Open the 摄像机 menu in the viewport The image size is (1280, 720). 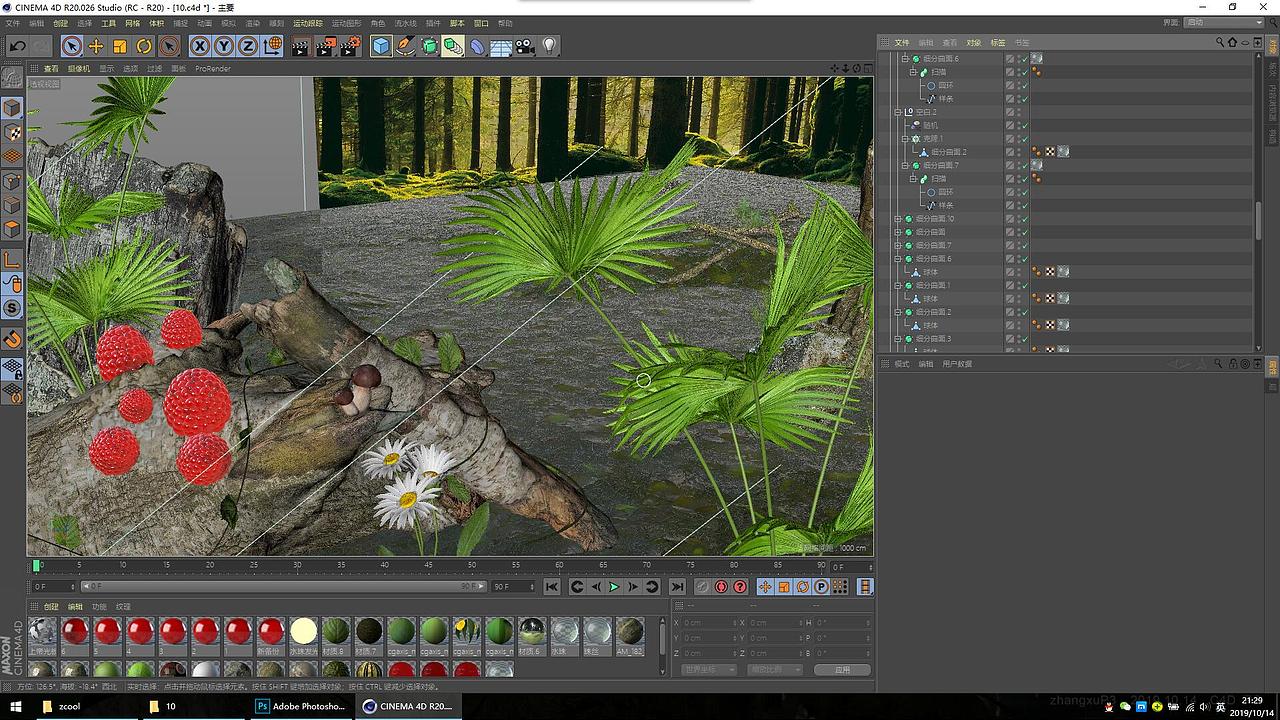click(78, 69)
